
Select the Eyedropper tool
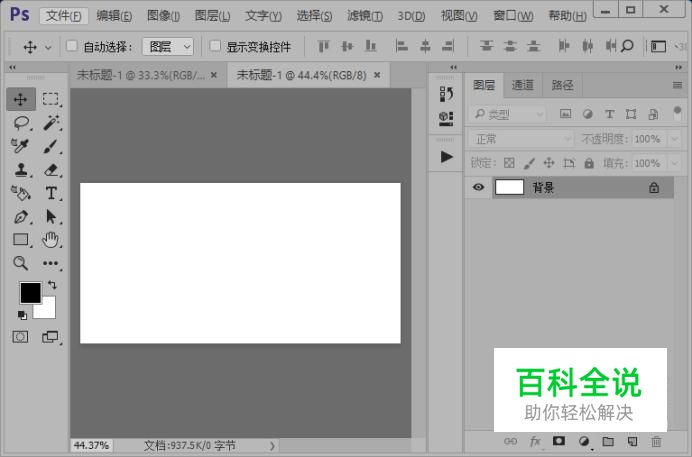point(20,146)
